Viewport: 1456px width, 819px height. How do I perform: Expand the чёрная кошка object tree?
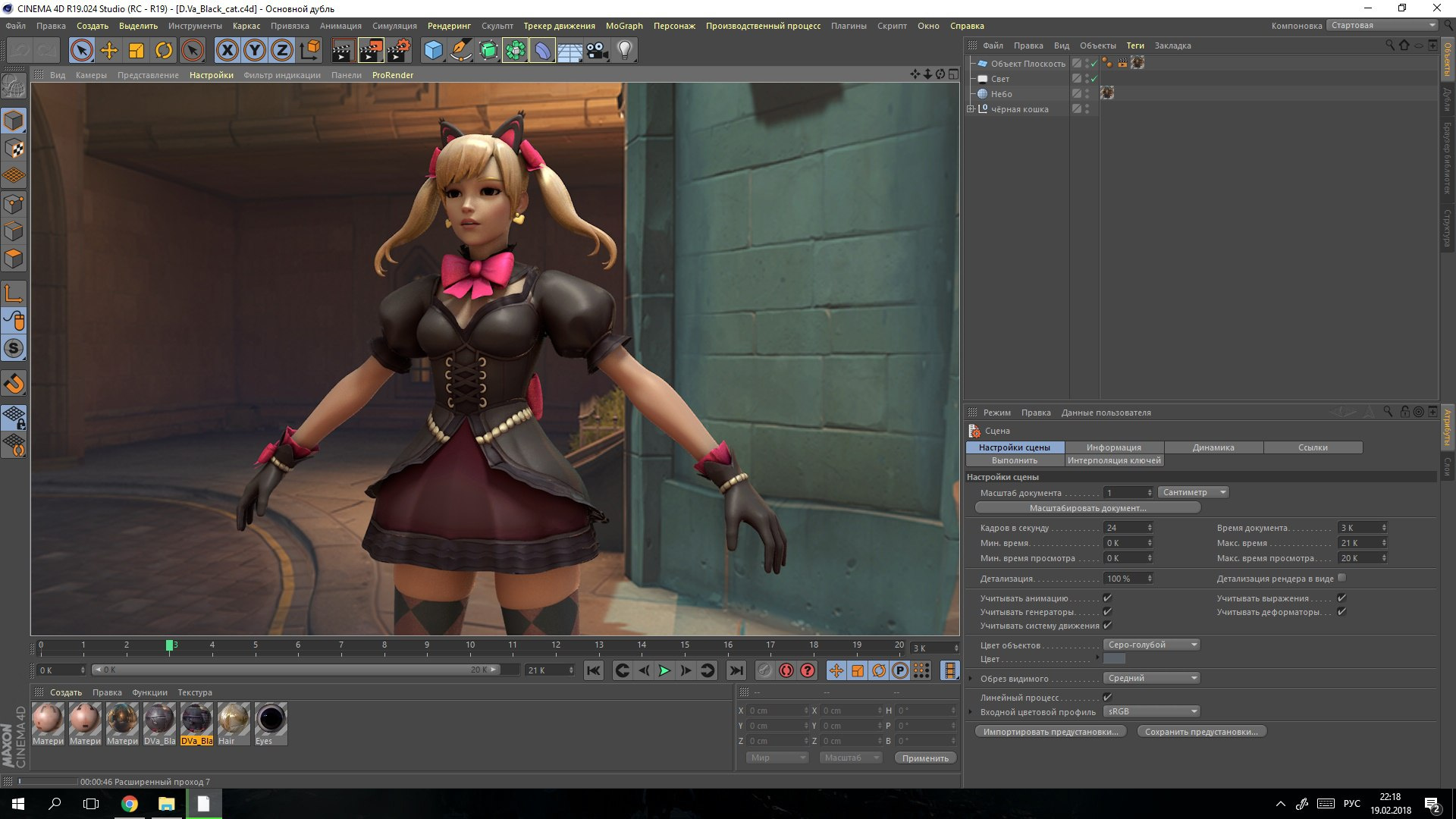(x=971, y=109)
